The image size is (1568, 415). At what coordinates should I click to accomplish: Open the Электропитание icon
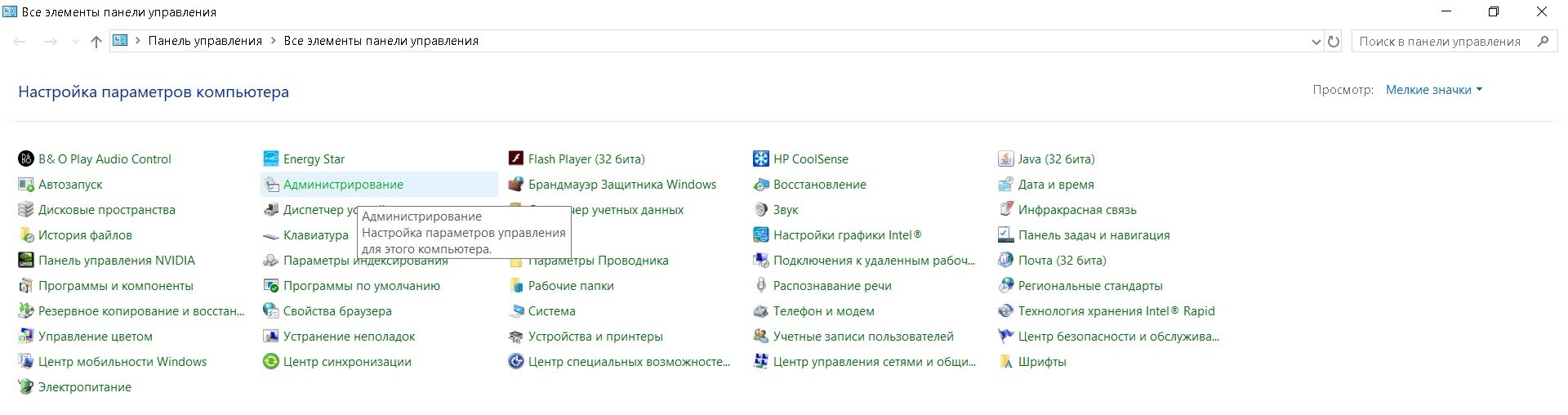(x=25, y=387)
